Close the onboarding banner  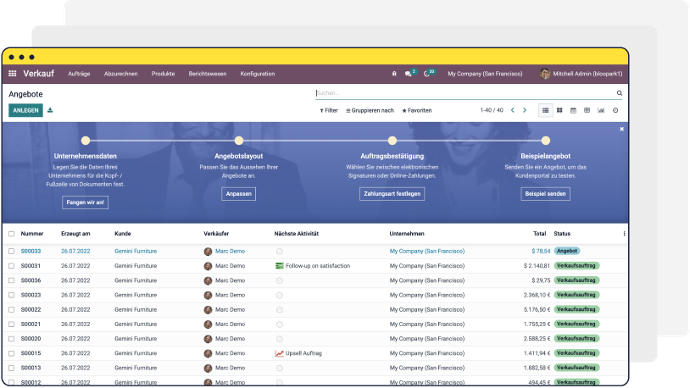pyautogui.click(x=621, y=129)
